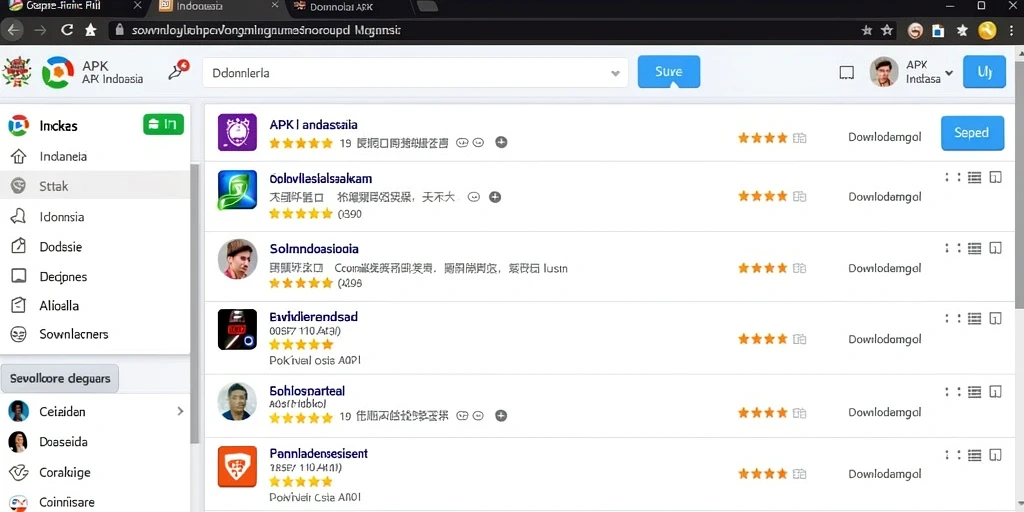Select Stlak in the sidebar menu
The height and width of the screenshot is (512, 1024).
tap(95, 186)
